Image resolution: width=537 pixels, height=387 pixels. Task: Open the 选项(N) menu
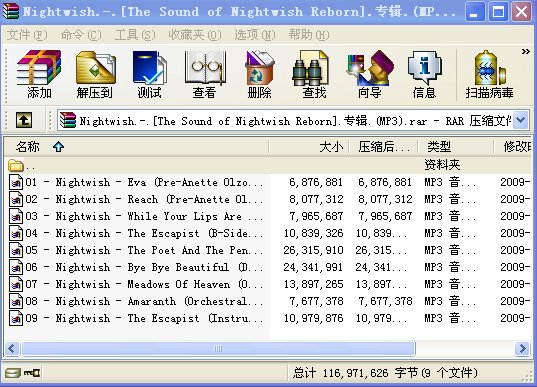pyautogui.click(x=255, y=35)
